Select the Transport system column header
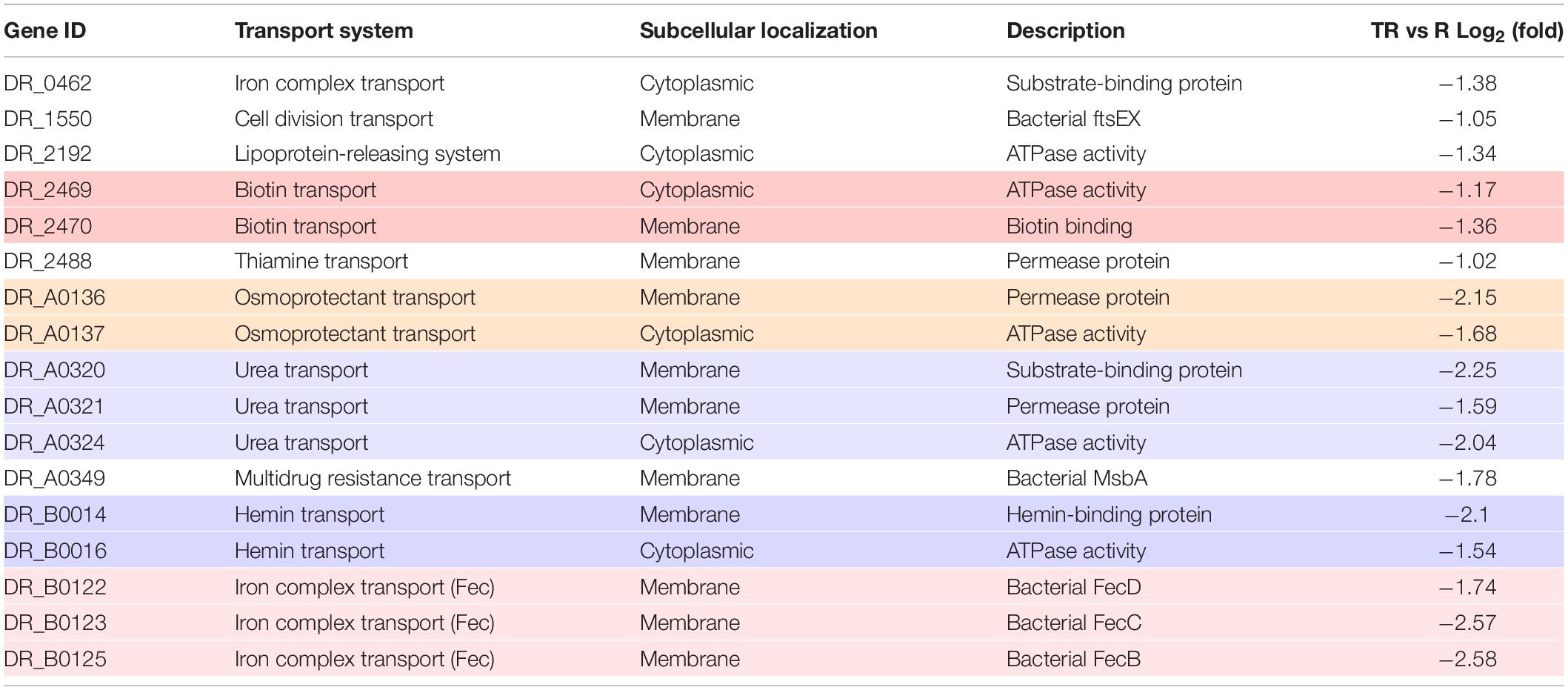This screenshot has height=690, width=1568. tap(324, 30)
